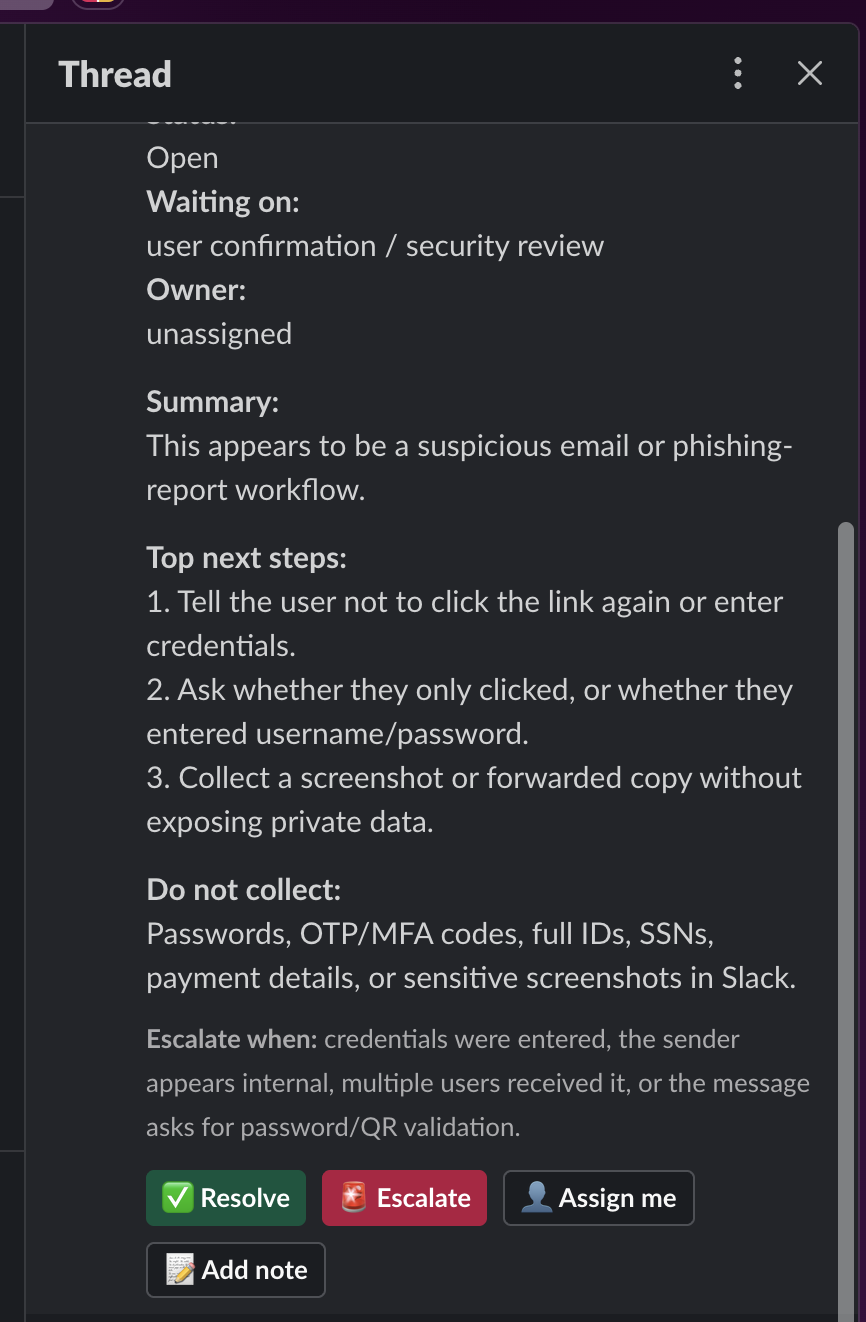Open the thread's three-dot more actions menu
Image resolution: width=866 pixels, height=1322 pixels.
[738, 74]
